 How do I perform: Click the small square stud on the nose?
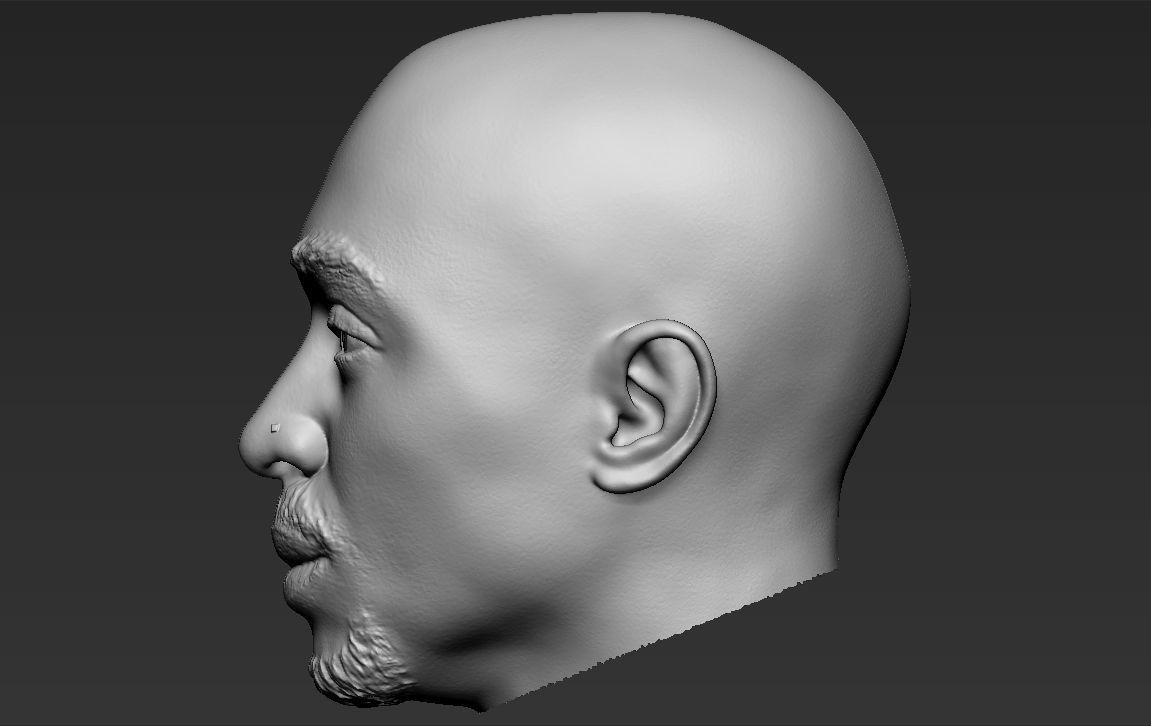[x=276, y=427]
